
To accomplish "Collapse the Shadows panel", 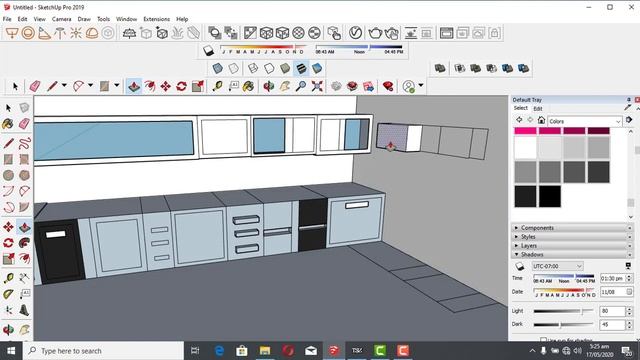I will tap(571, 254).
